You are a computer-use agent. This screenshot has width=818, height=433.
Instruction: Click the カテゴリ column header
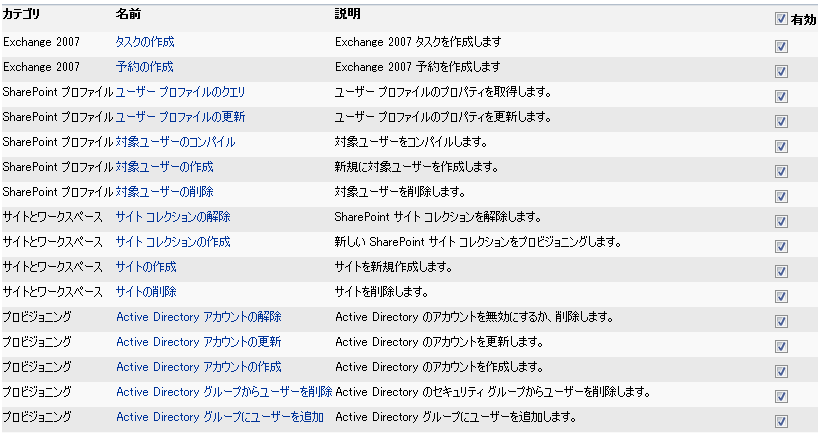tap(21, 17)
